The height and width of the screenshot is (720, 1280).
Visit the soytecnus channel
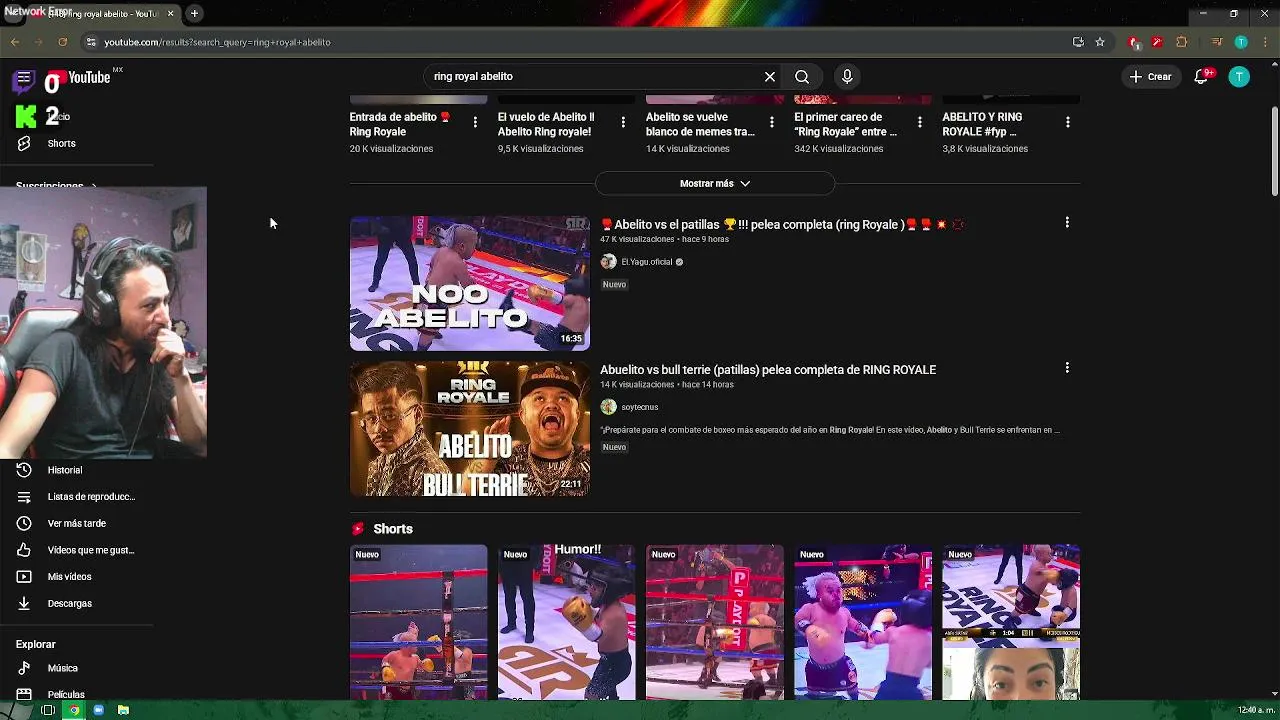click(x=639, y=407)
